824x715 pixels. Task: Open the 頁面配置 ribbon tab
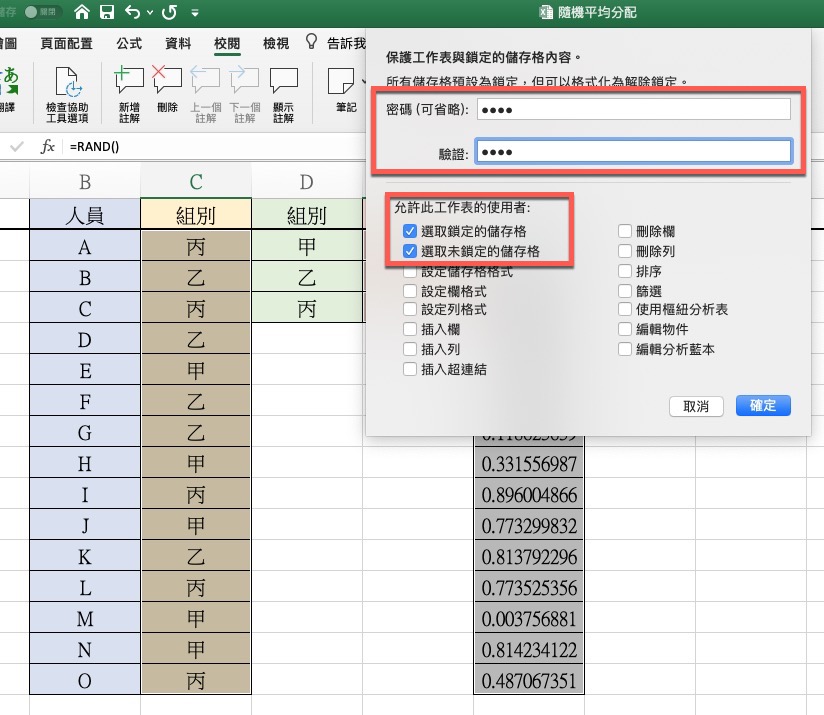(x=66, y=43)
